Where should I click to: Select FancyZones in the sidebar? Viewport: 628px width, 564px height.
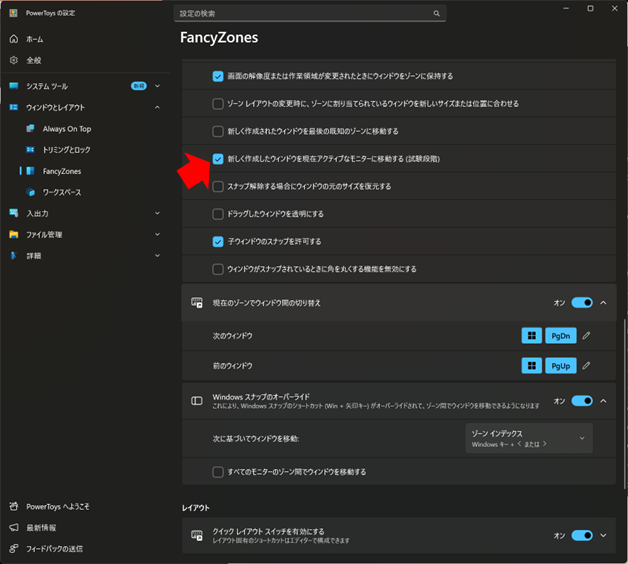coord(62,171)
